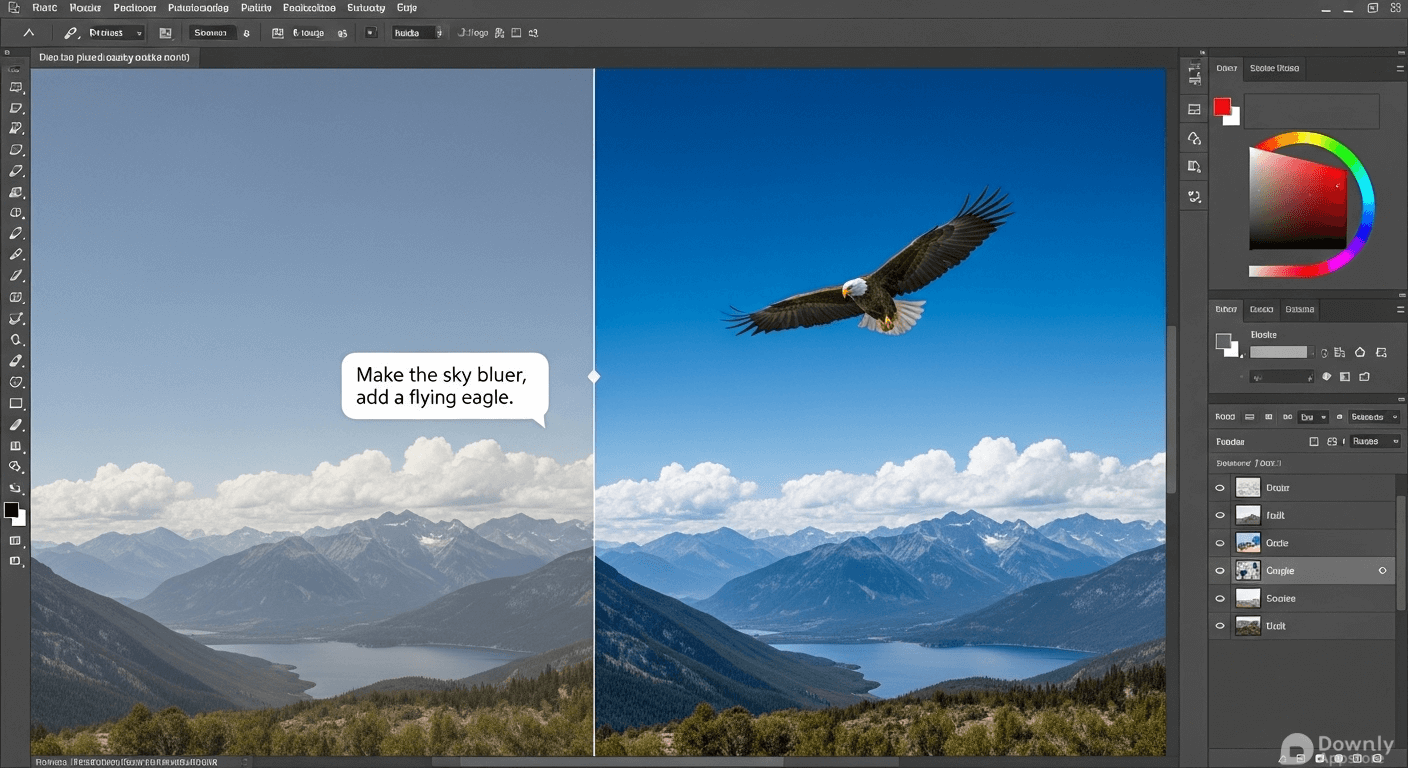The width and height of the screenshot is (1408, 768).
Task: Click the black foreground color square in left toolbar
Action: pos(12,511)
